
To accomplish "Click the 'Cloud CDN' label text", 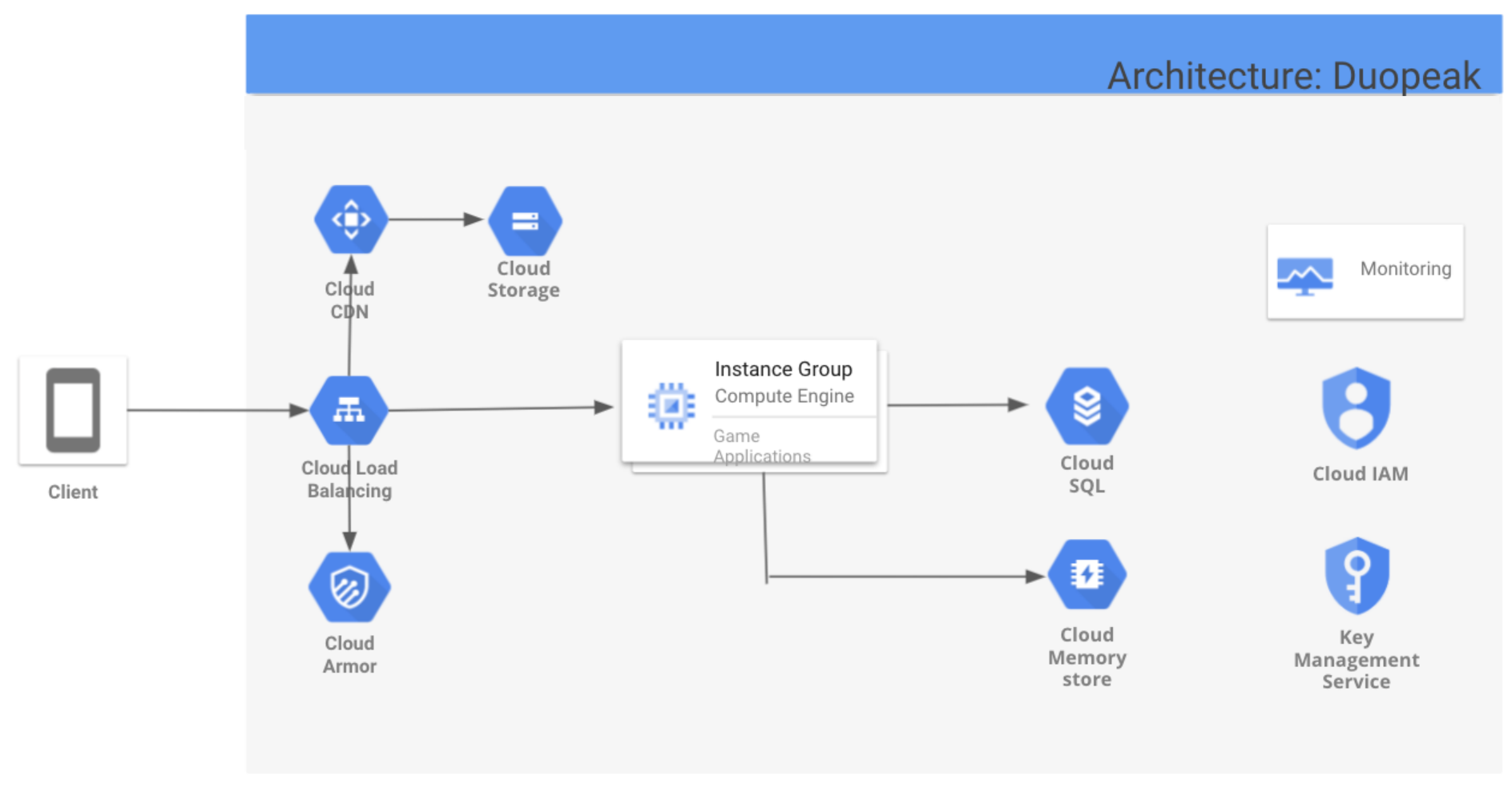I will pos(349,300).
